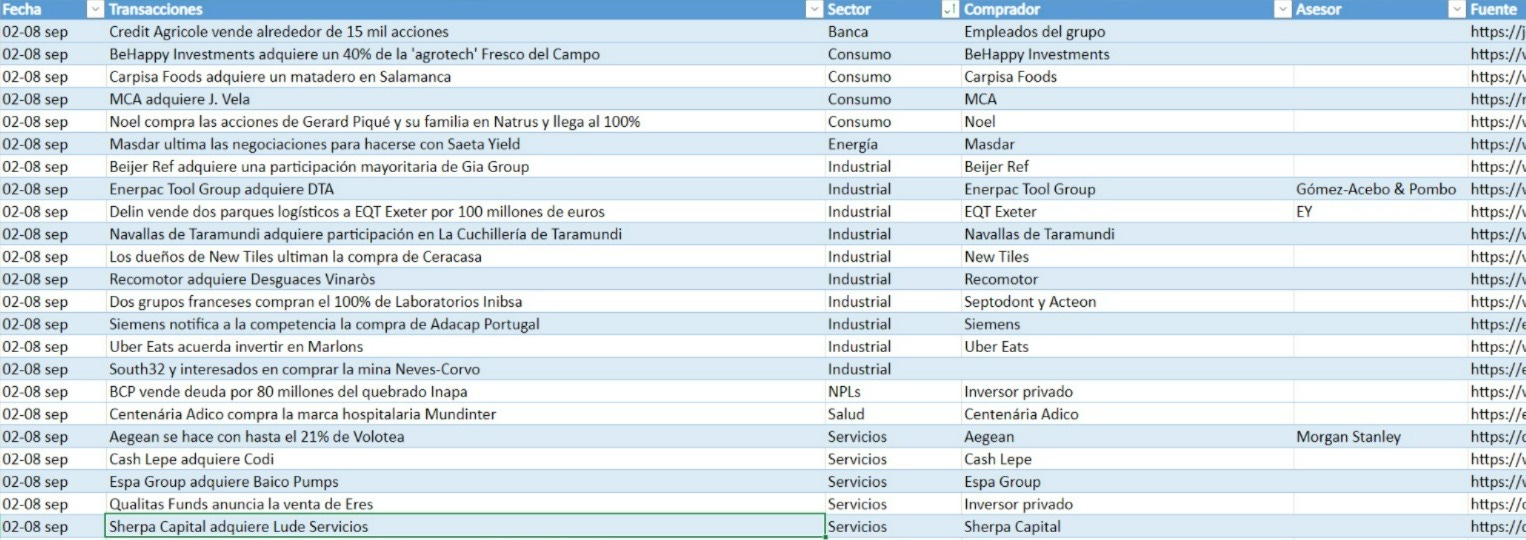Select the Navallas de Taramundi adquiere participación cell
The width and height of the screenshot is (1526, 540).
coord(464,234)
